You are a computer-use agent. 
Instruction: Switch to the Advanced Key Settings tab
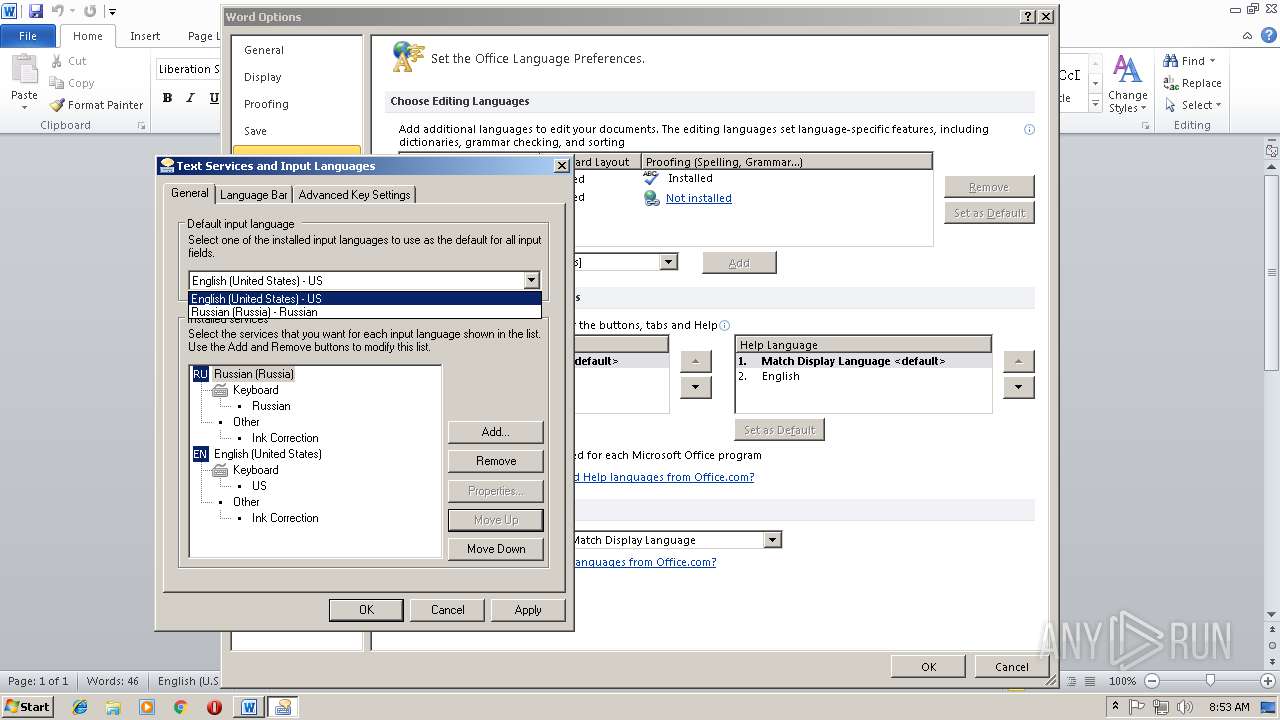pyautogui.click(x=354, y=195)
